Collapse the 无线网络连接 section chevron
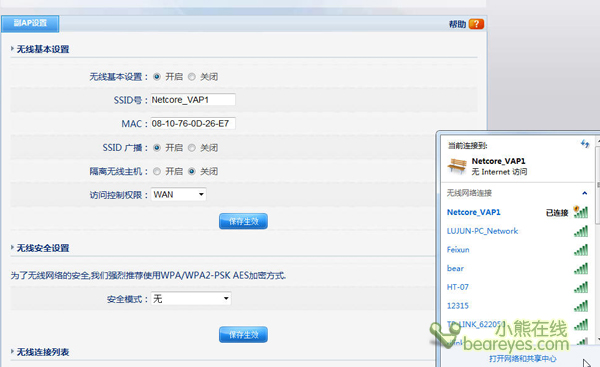 (x=584, y=193)
